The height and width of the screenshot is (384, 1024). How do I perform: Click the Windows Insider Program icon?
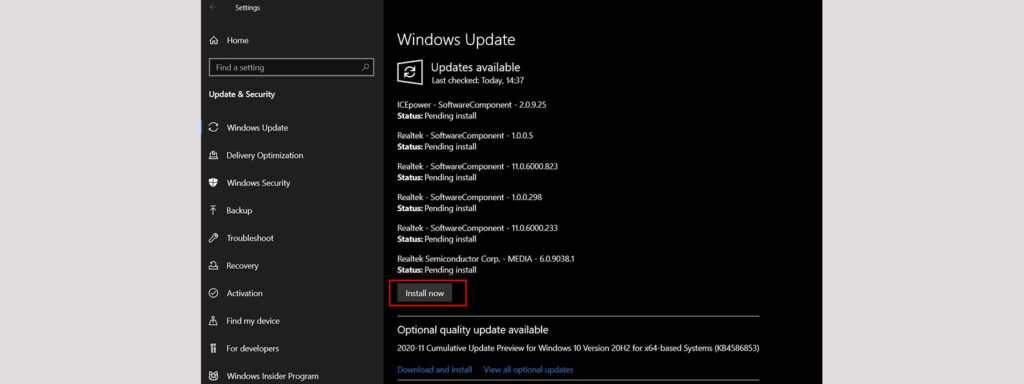point(213,376)
